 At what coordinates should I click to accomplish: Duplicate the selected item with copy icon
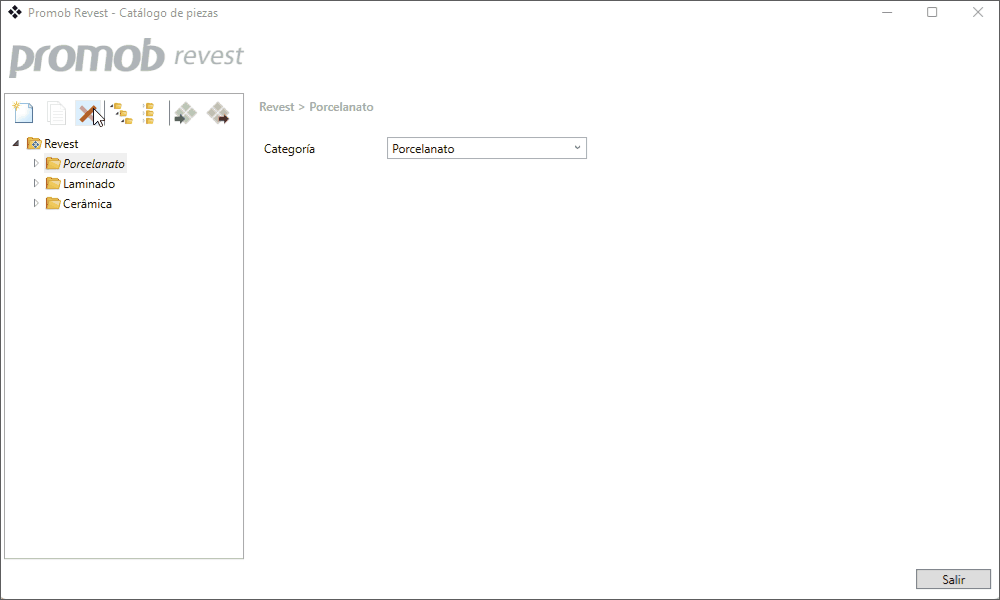(57, 113)
